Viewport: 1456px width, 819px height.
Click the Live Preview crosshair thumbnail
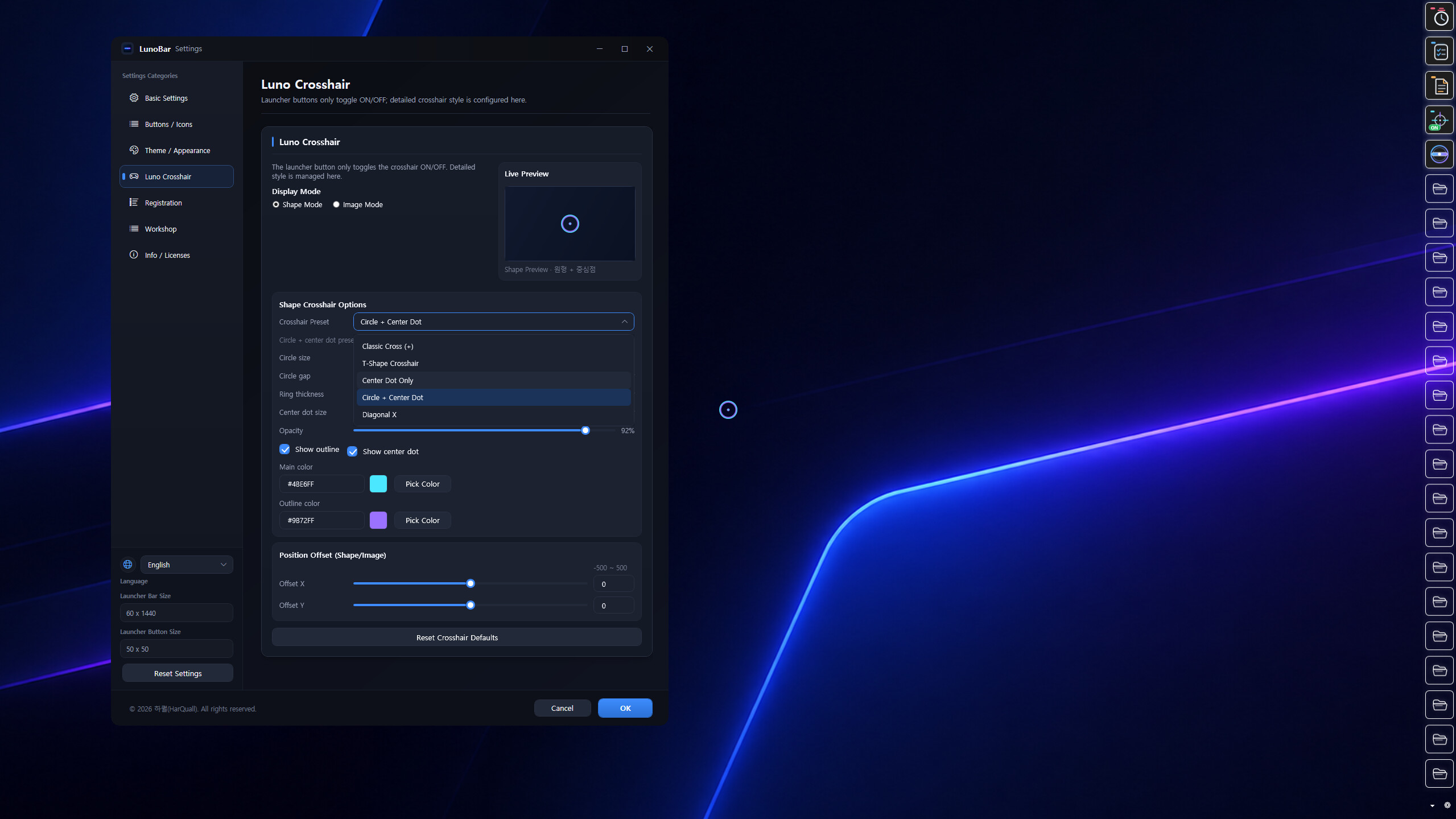(570, 224)
